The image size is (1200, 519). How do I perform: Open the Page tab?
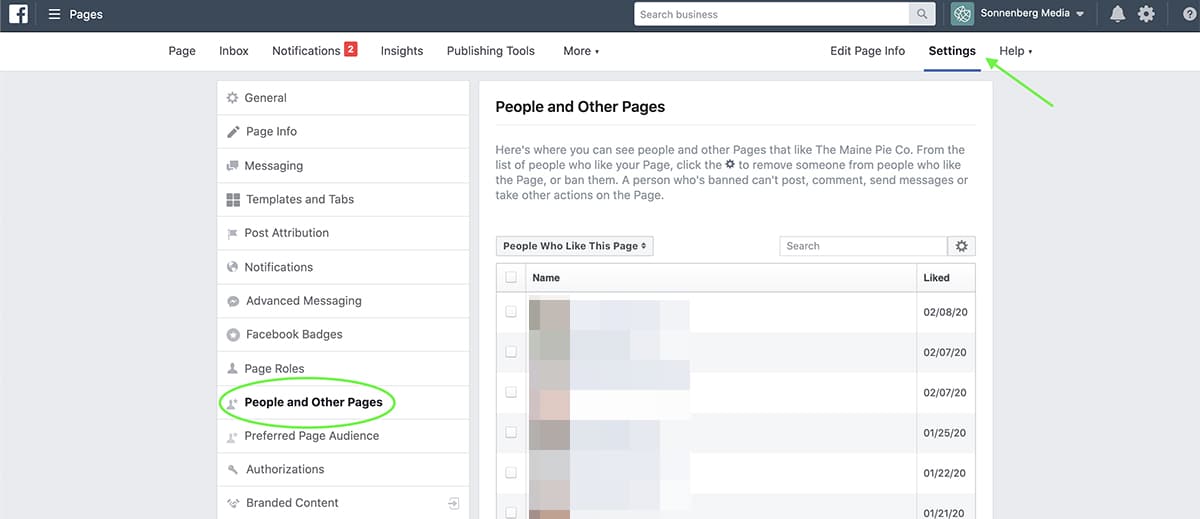click(182, 51)
